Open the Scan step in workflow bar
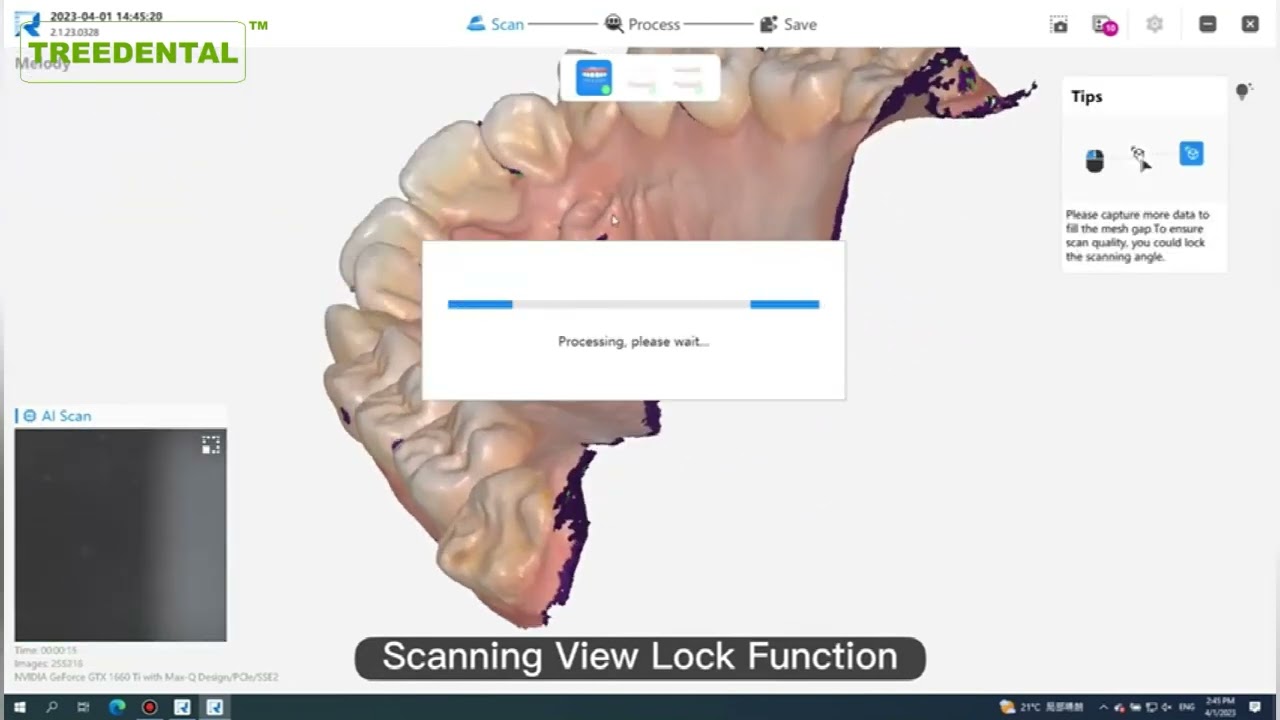This screenshot has height=720, width=1280. point(495,24)
